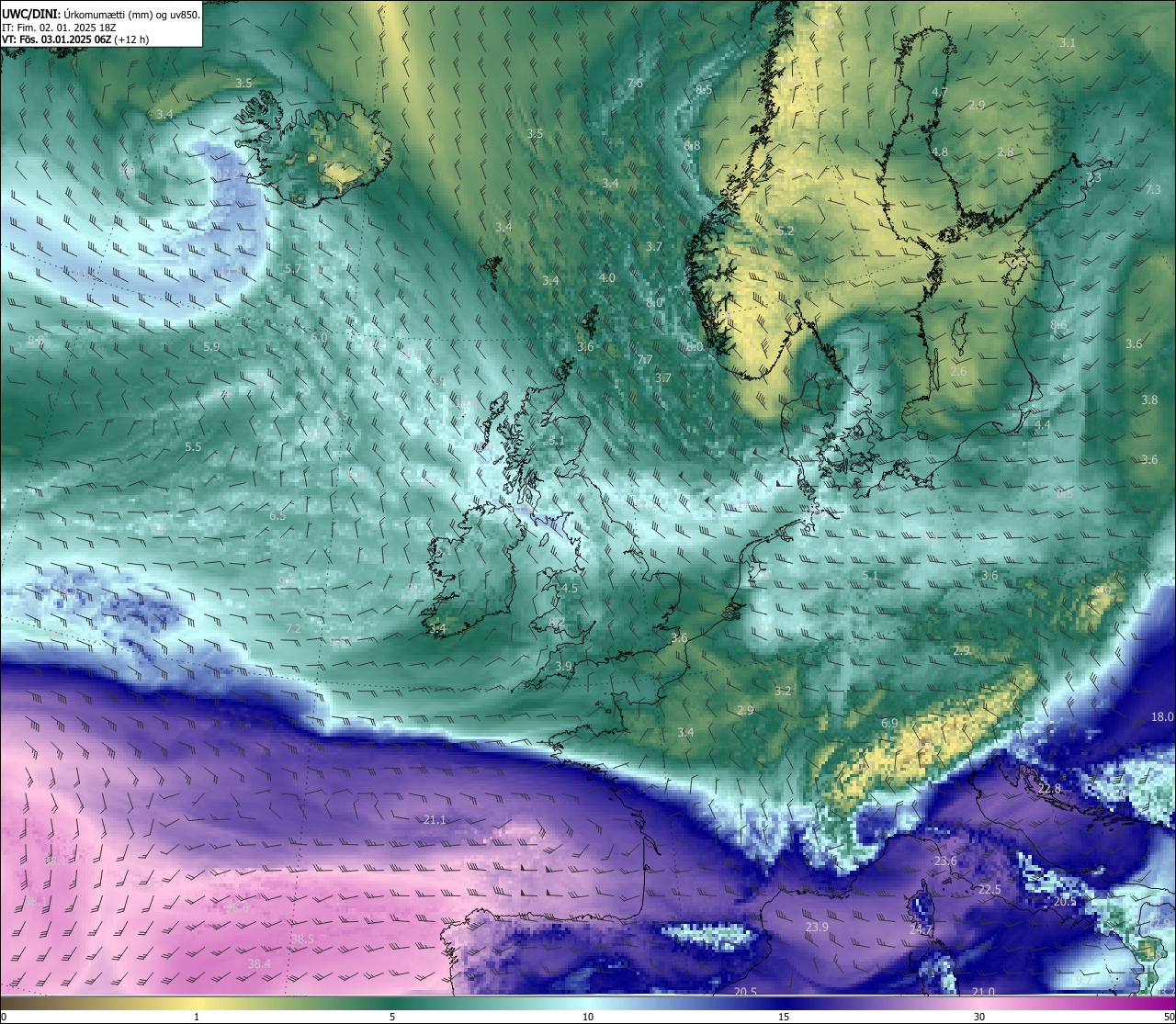The height and width of the screenshot is (1024, 1176).
Task: Click the 30 tick label on the color scale
Action: point(979,1018)
